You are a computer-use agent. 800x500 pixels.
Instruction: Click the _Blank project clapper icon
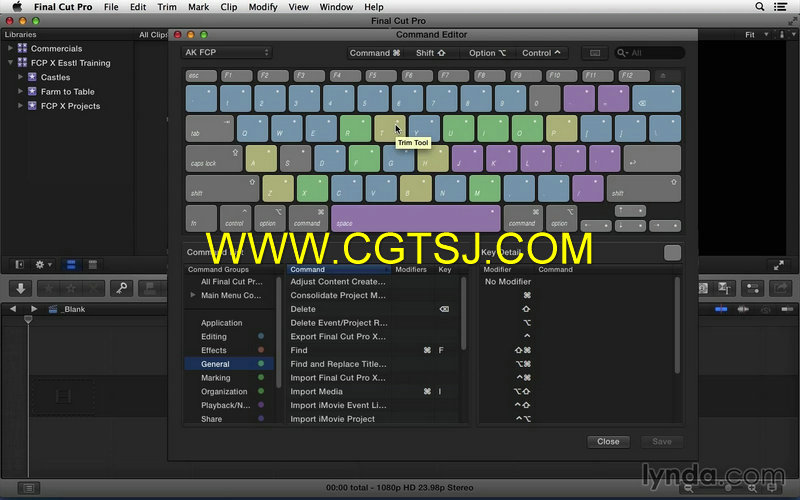coord(53,309)
